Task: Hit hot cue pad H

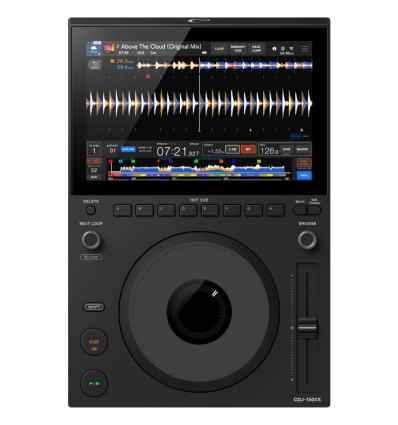Action: click(x=275, y=210)
